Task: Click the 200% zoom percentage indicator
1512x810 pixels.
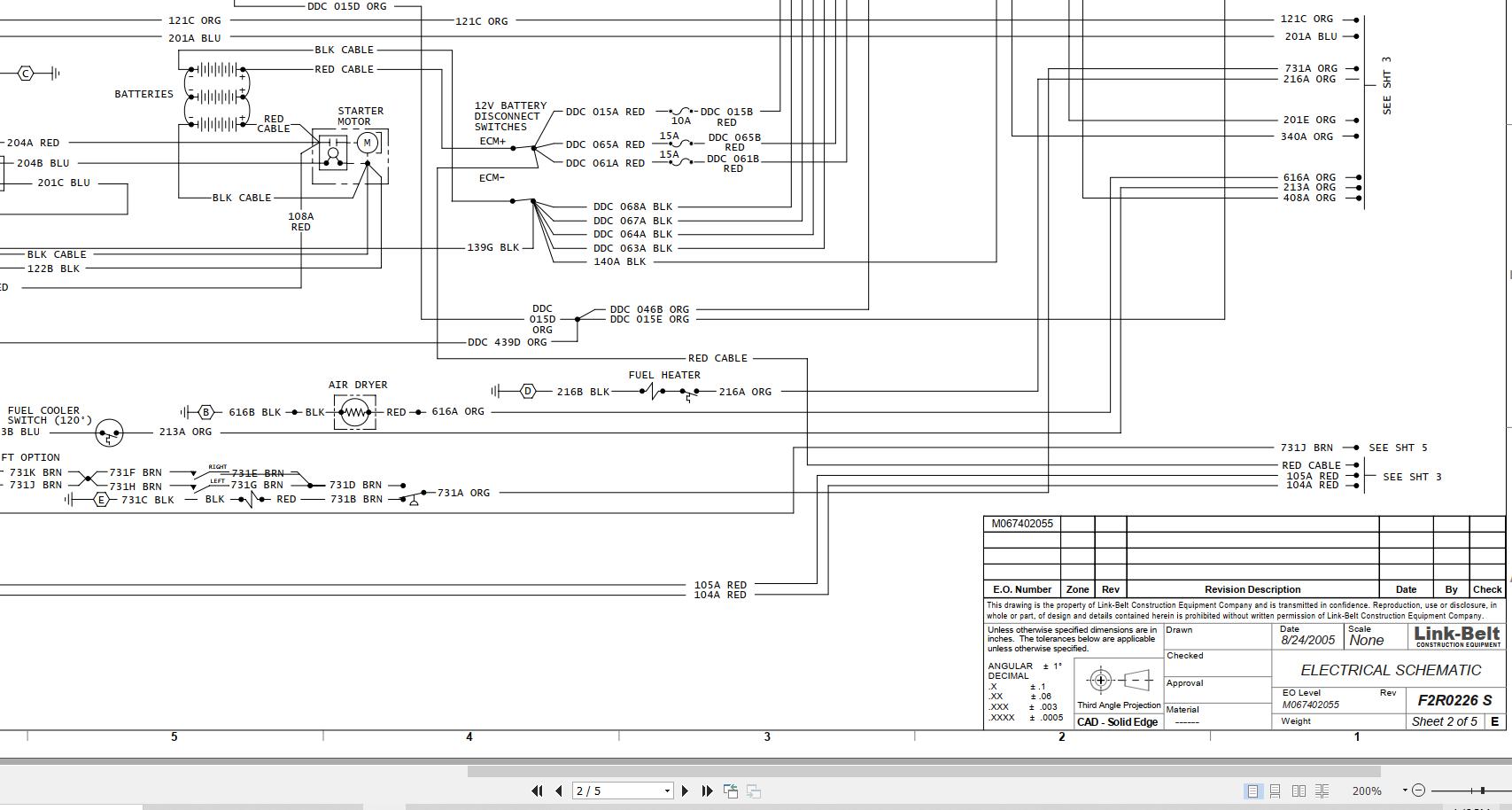Action: (x=1368, y=791)
